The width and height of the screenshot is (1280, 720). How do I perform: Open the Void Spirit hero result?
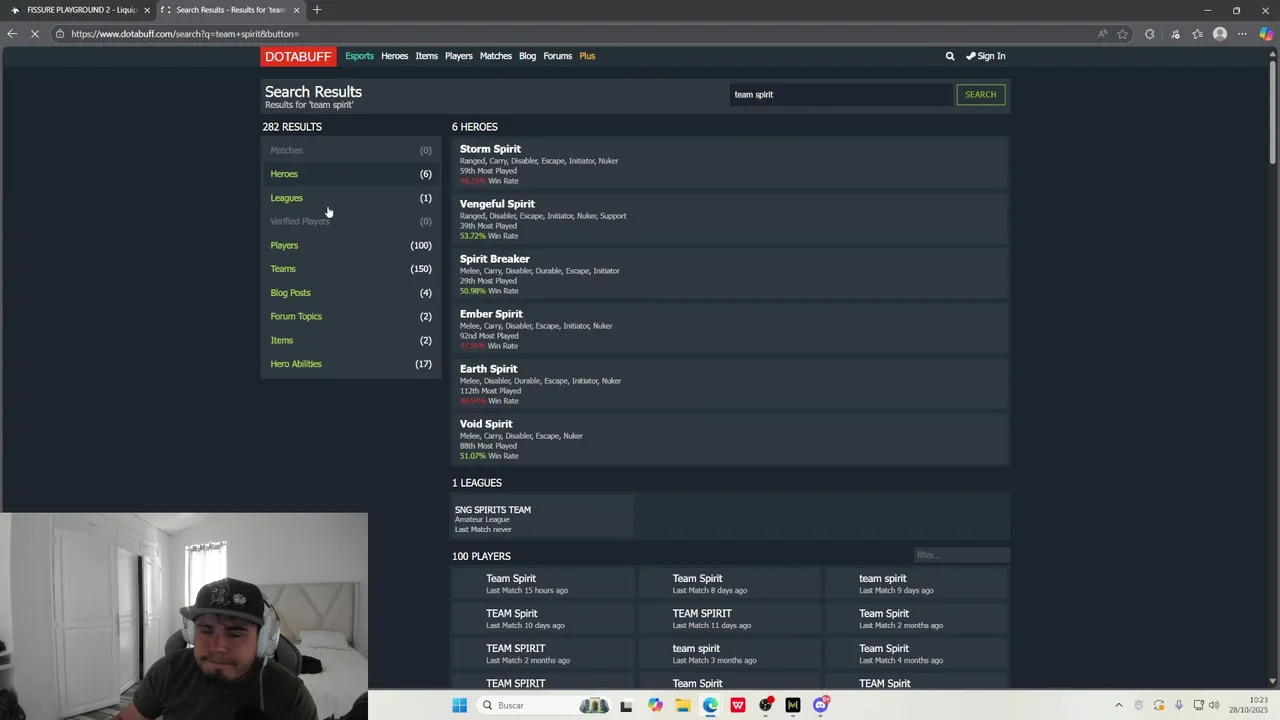(x=486, y=424)
